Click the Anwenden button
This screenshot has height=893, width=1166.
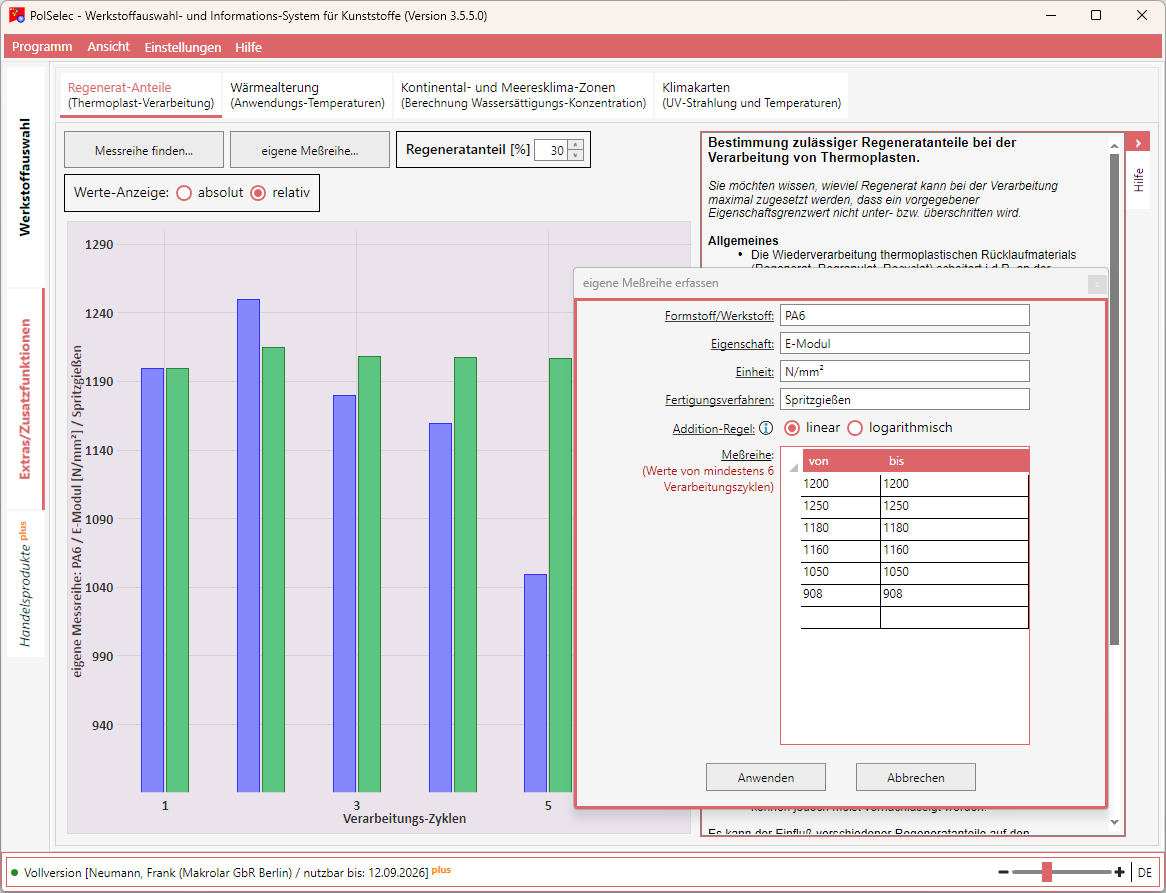pos(766,777)
